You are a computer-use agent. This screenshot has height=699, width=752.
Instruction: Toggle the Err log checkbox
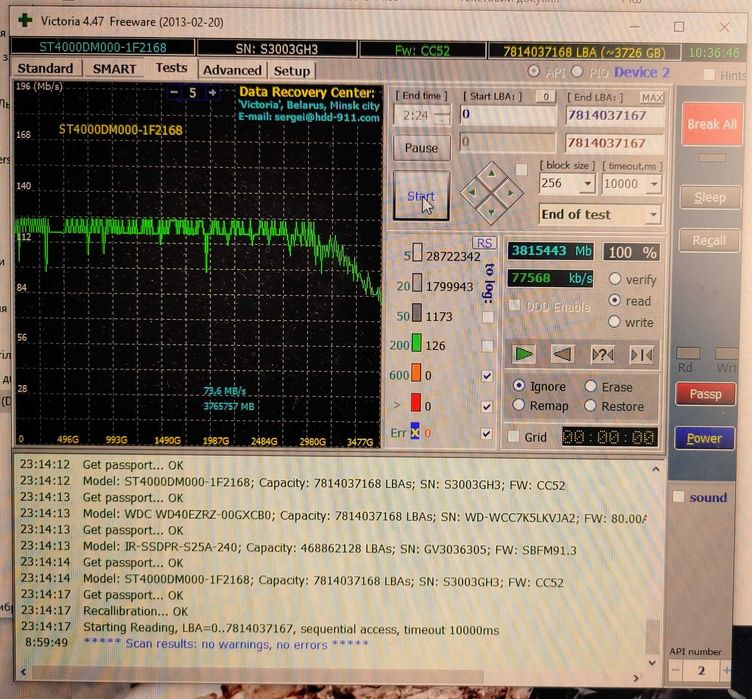tap(486, 434)
